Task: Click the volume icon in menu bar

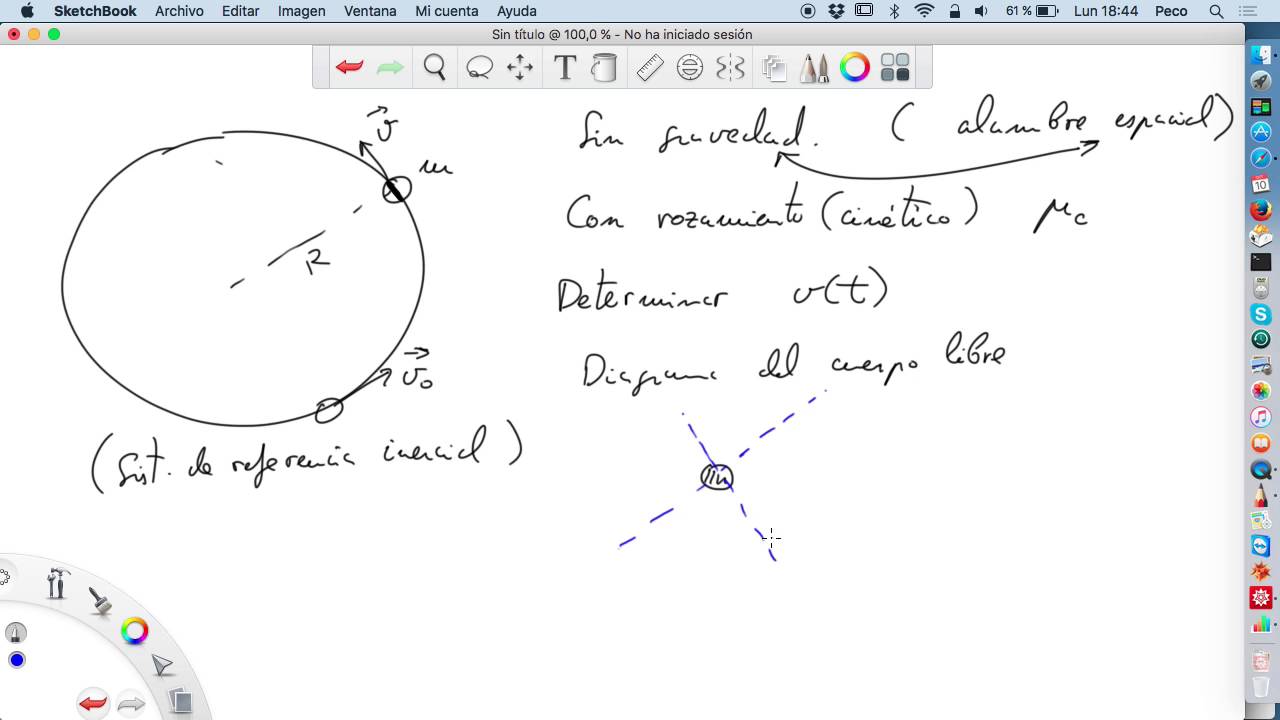Action: (x=981, y=11)
